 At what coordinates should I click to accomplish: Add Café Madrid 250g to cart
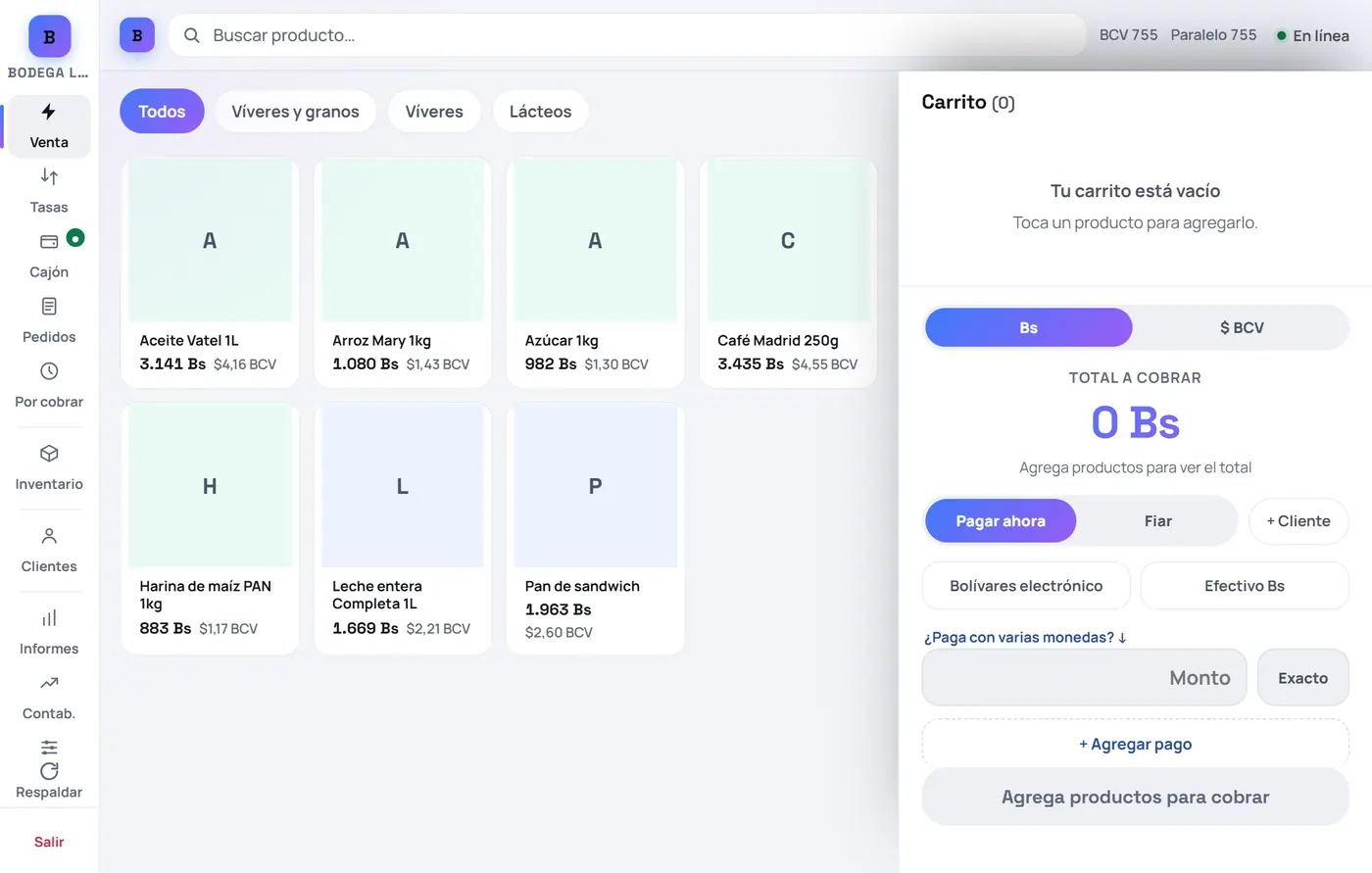788,272
